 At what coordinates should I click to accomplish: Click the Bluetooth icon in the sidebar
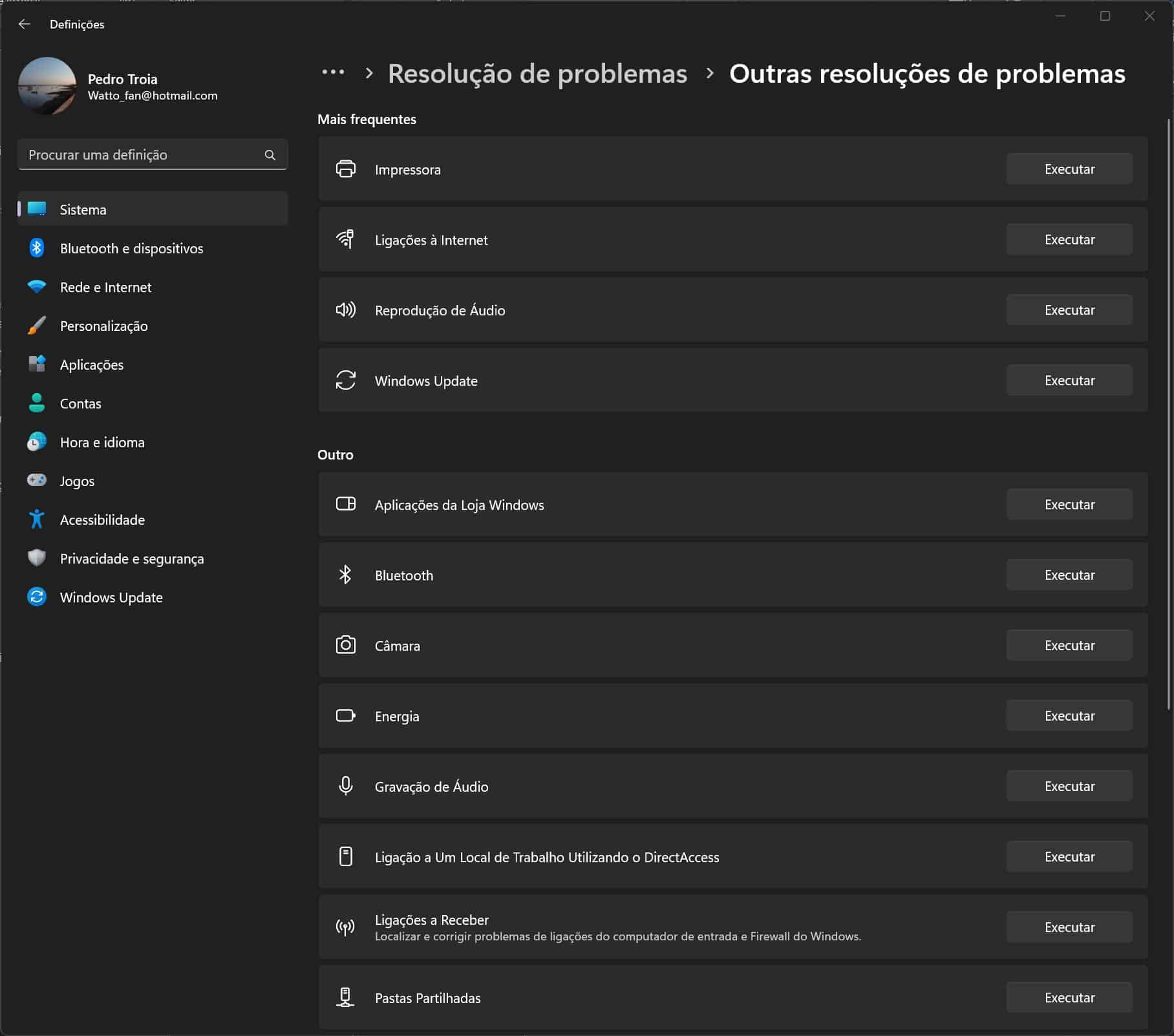37,248
